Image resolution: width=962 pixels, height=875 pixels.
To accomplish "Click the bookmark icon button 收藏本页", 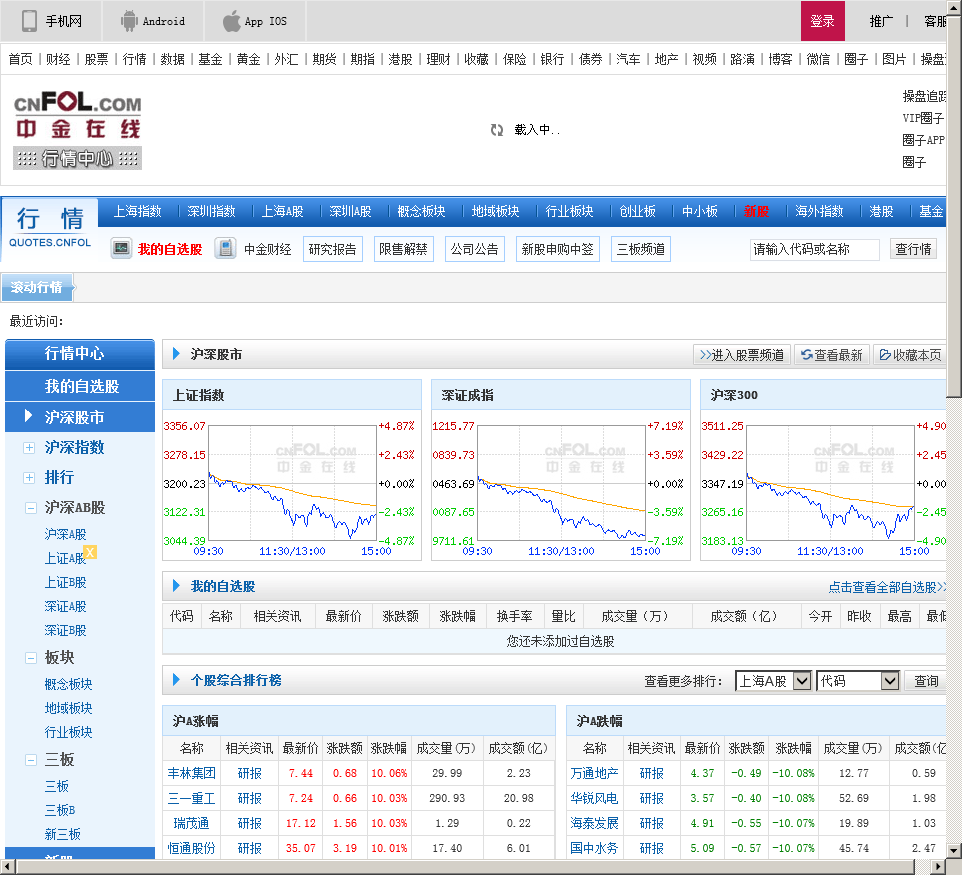I will 910,355.
